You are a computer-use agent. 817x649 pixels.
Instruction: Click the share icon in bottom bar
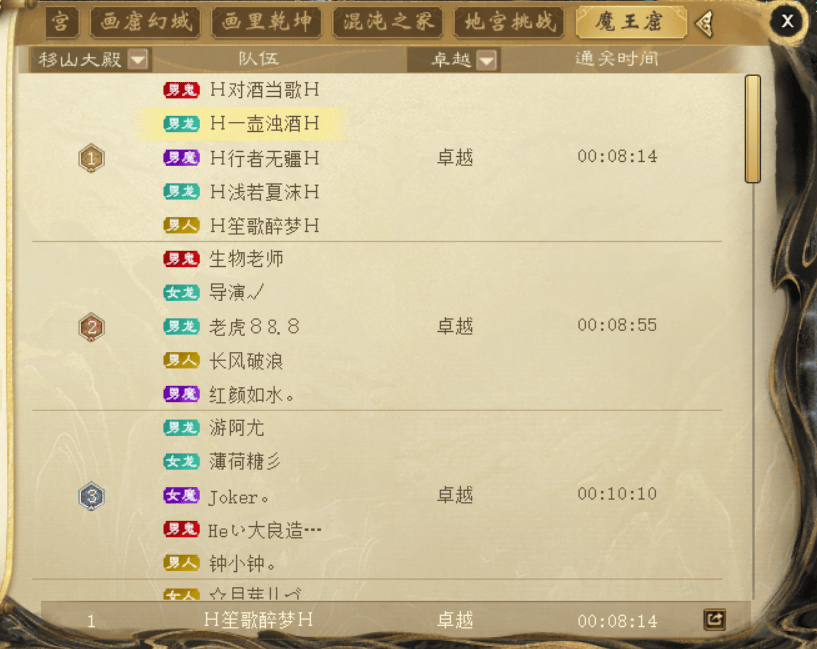pyautogui.click(x=714, y=620)
